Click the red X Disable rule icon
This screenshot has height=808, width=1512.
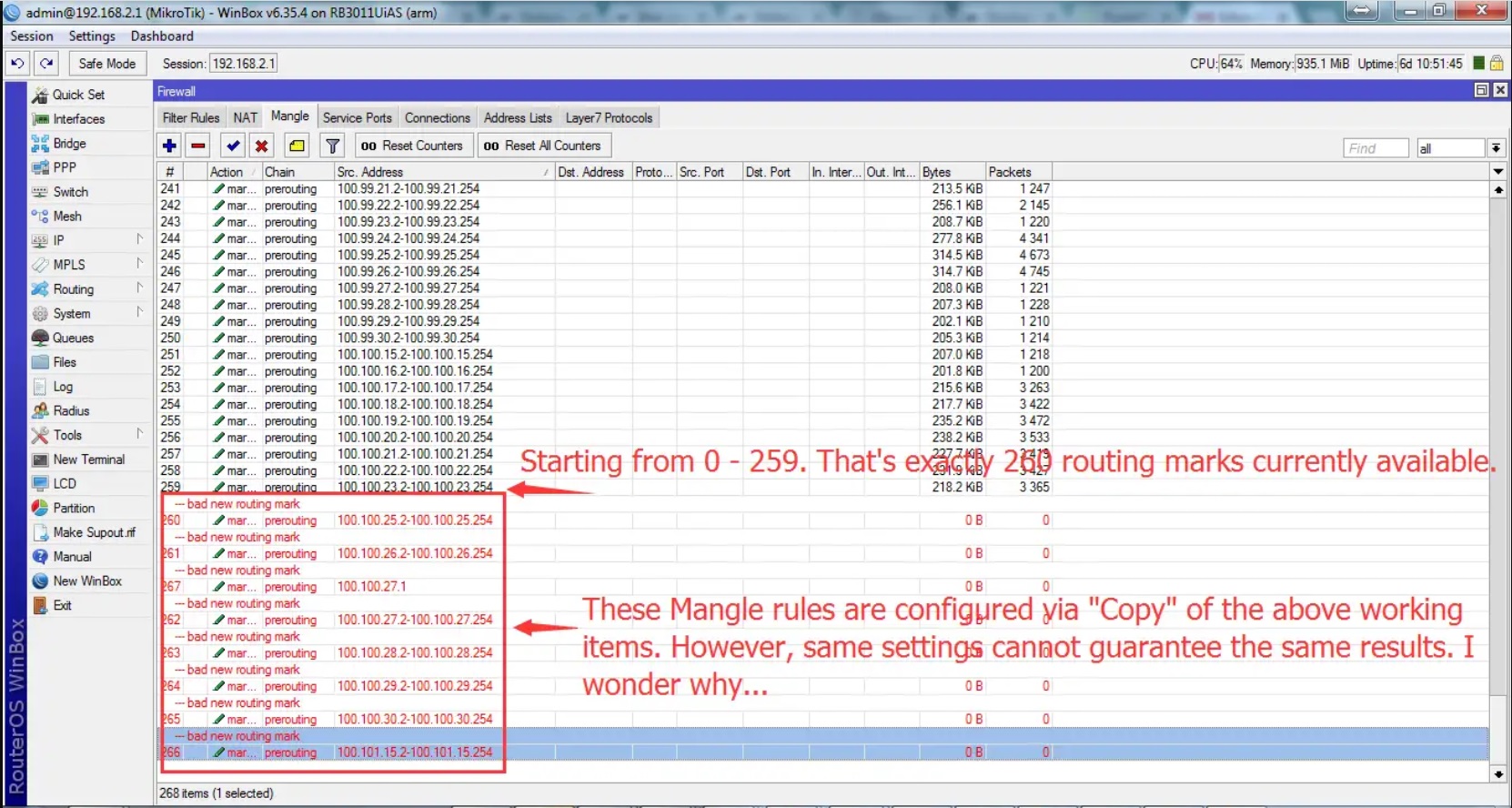[x=262, y=146]
